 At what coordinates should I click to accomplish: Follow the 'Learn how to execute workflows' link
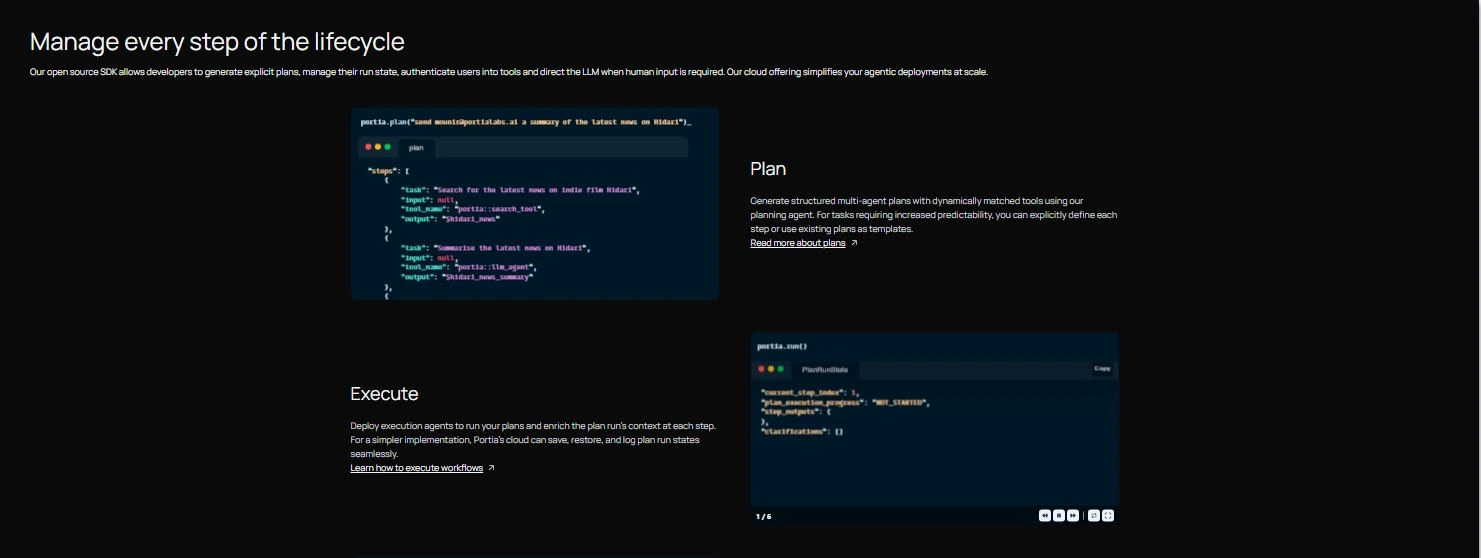[x=416, y=468]
